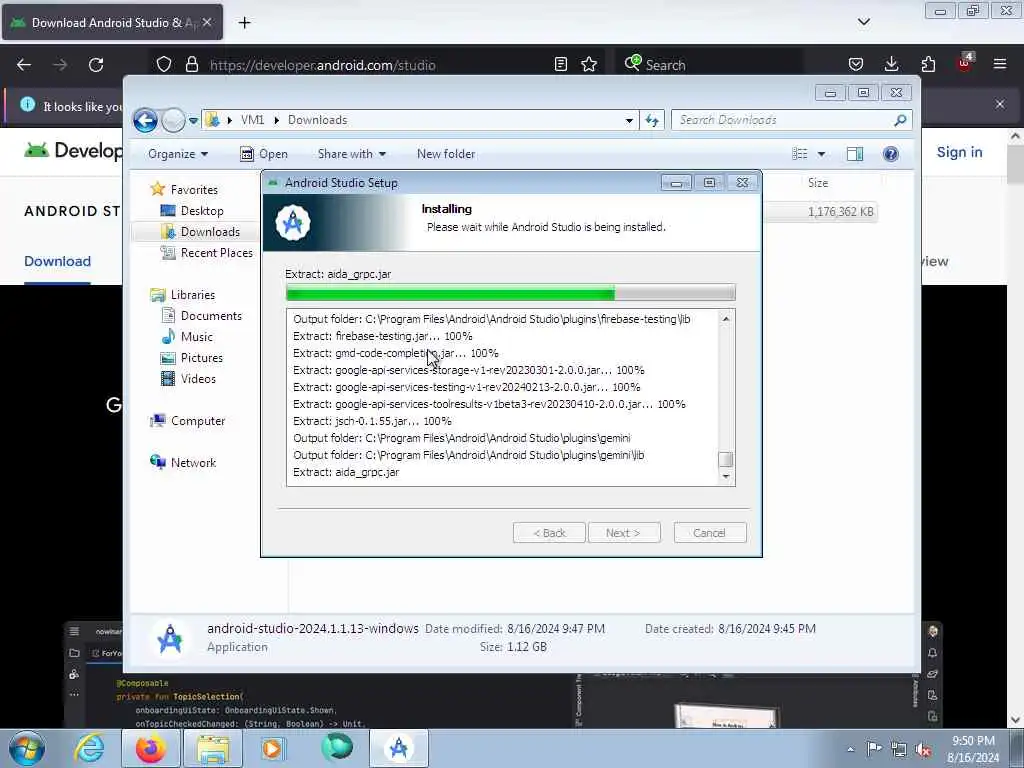This screenshot has width=1024, height=768.
Task: Open the Organize menu in Explorer
Action: click(x=178, y=154)
